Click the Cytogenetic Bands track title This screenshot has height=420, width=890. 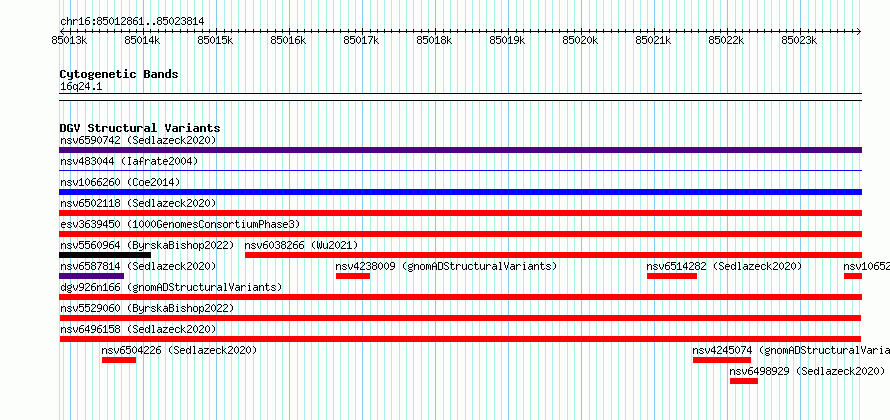click(119, 74)
